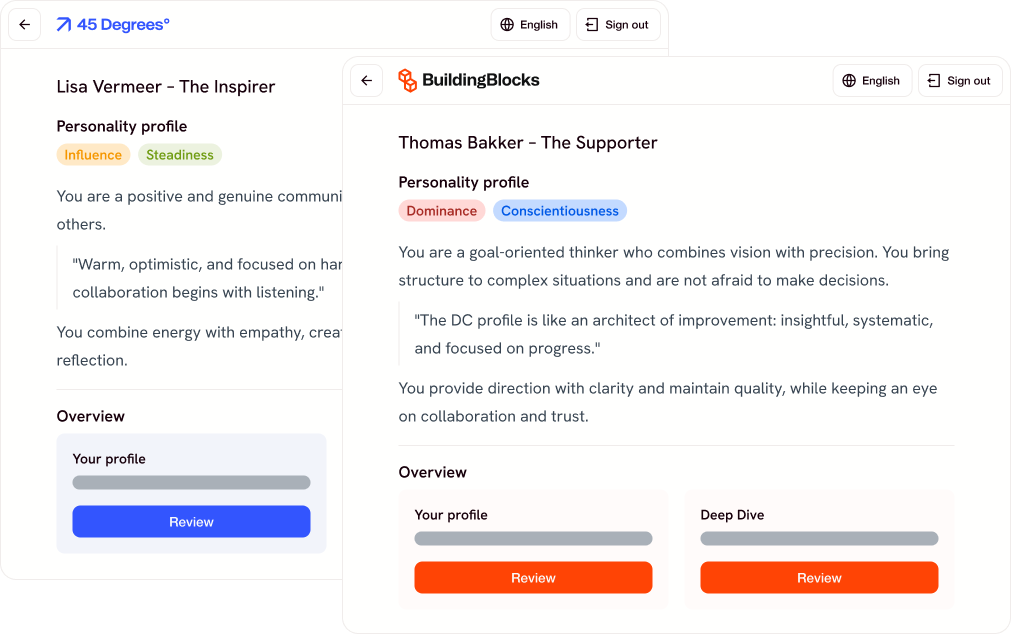
Task: Click Thomas Bakker – The Supporter heading
Action: click(x=527, y=143)
